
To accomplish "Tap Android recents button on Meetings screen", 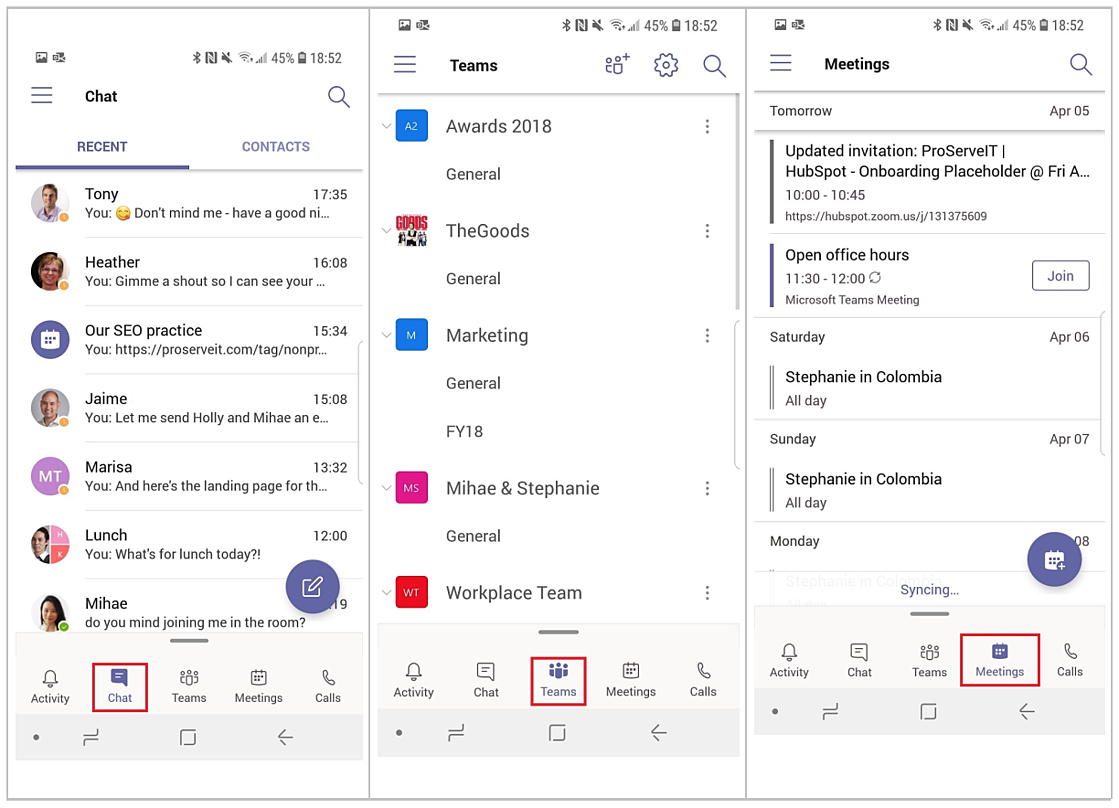I will pos(830,712).
